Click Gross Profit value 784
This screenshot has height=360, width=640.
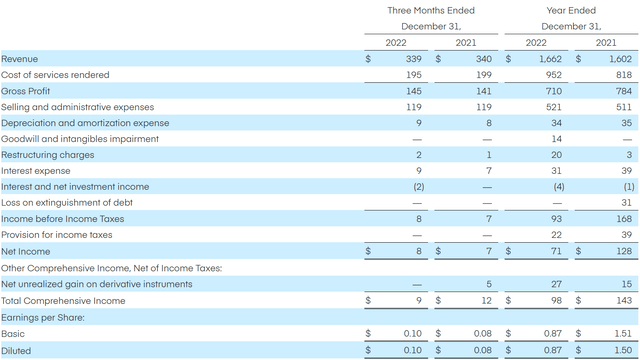pos(624,91)
